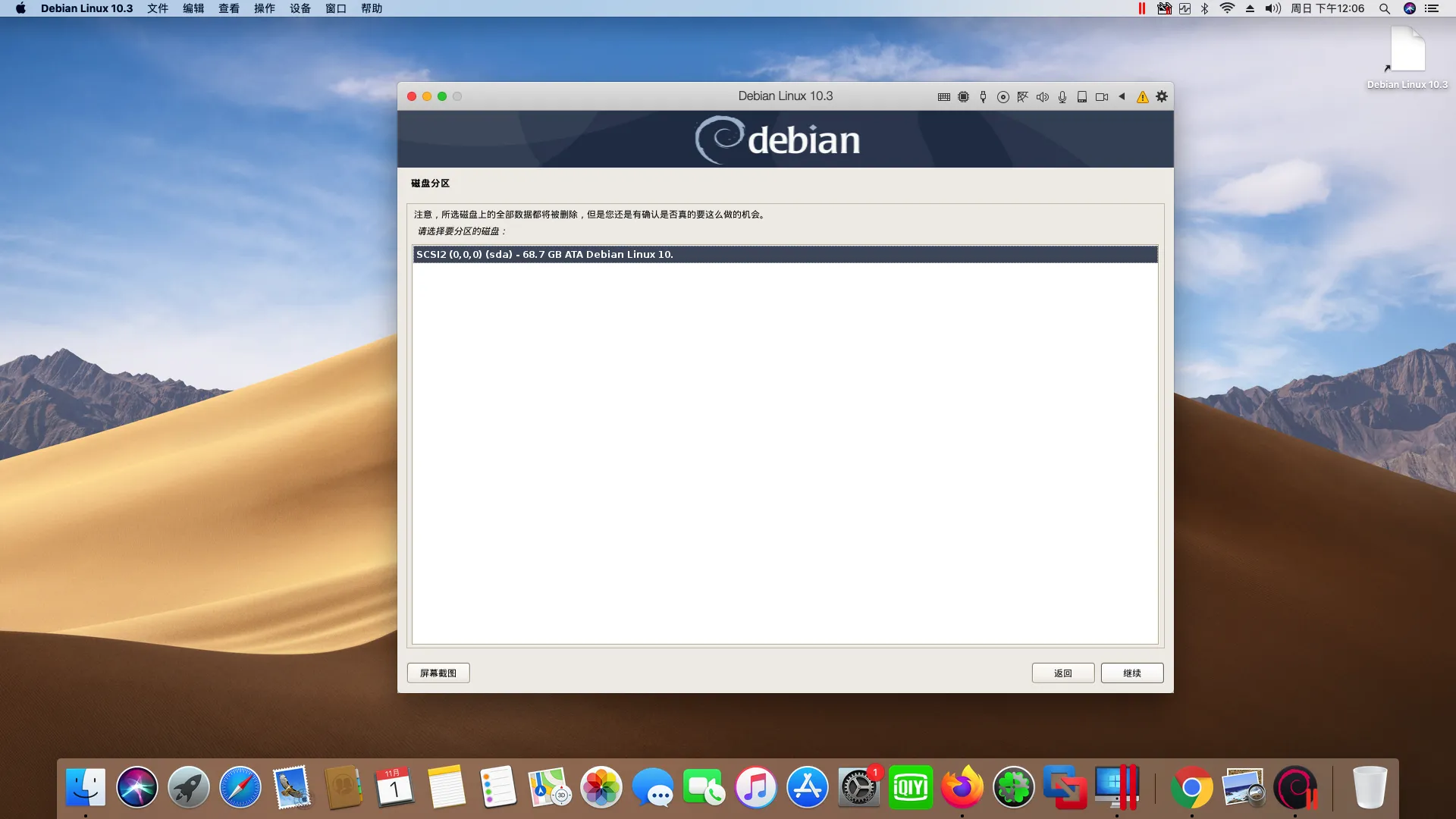
Task: Open Maps app in the Dock
Action: click(550, 787)
